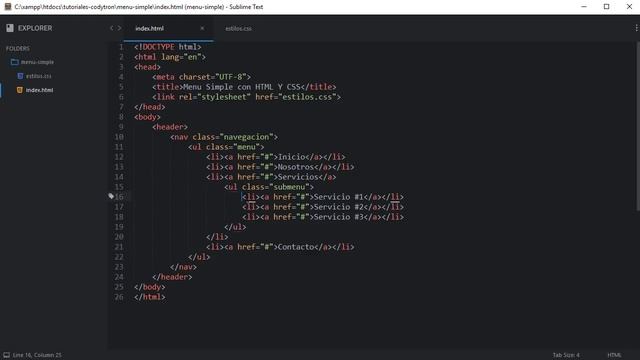This screenshot has height=360, width=640.
Task: Maximize the Sublime Text window
Action: [607, 7]
